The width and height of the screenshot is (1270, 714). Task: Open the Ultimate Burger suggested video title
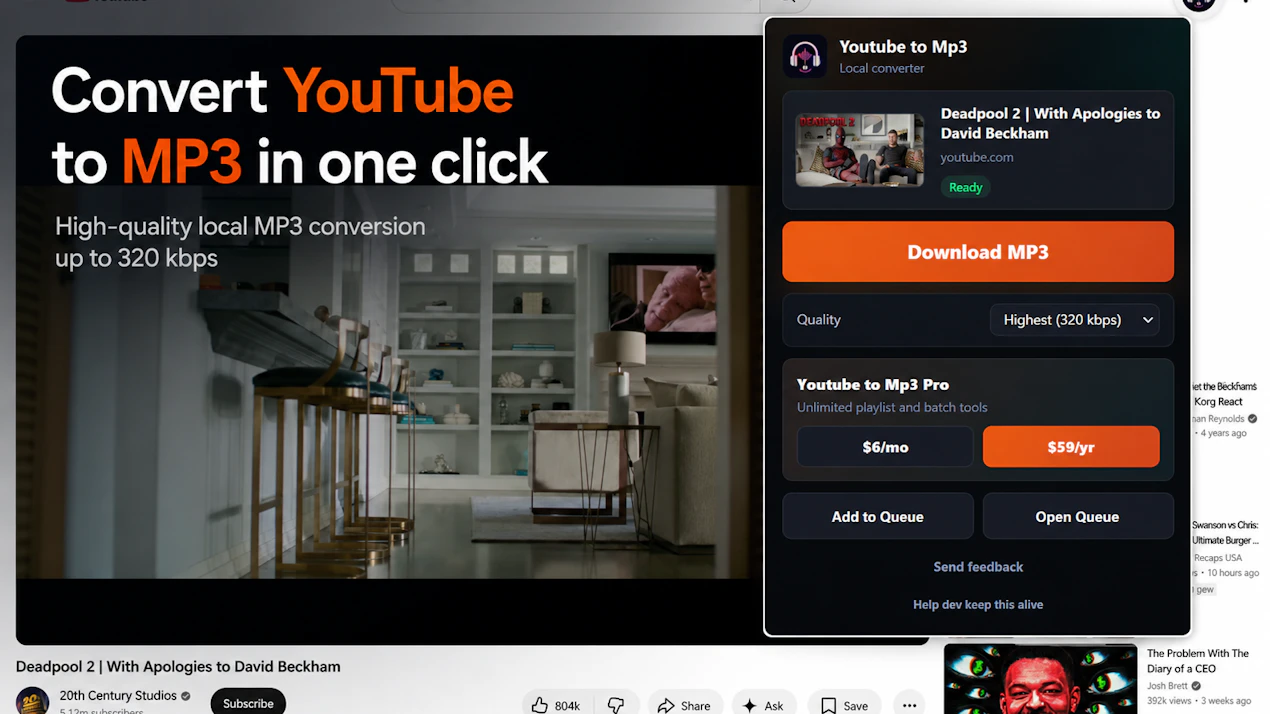point(1225,533)
